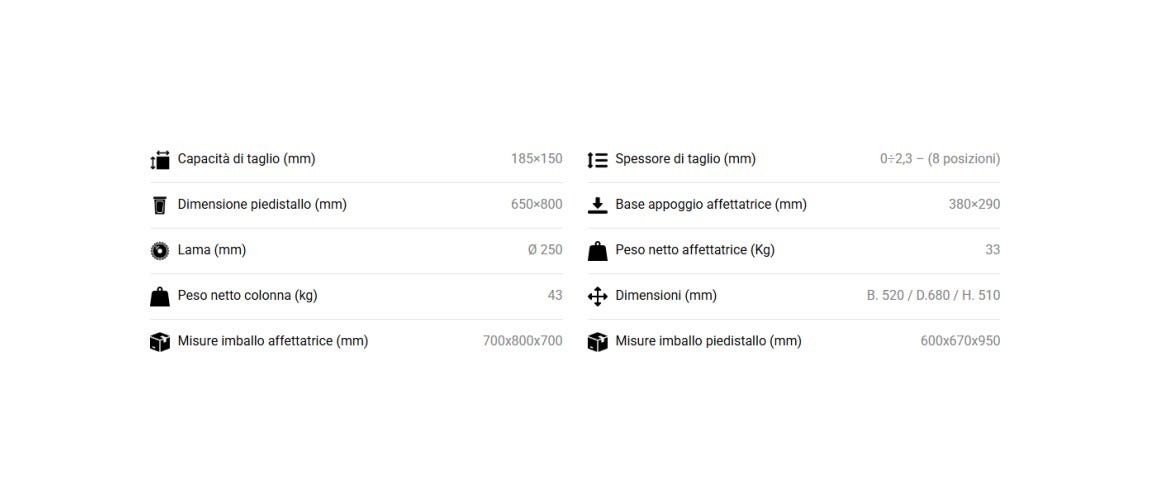Click the weight icon beside Peso netto affettatrice
The image size is (1150, 502).
click(x=598, y=251)
